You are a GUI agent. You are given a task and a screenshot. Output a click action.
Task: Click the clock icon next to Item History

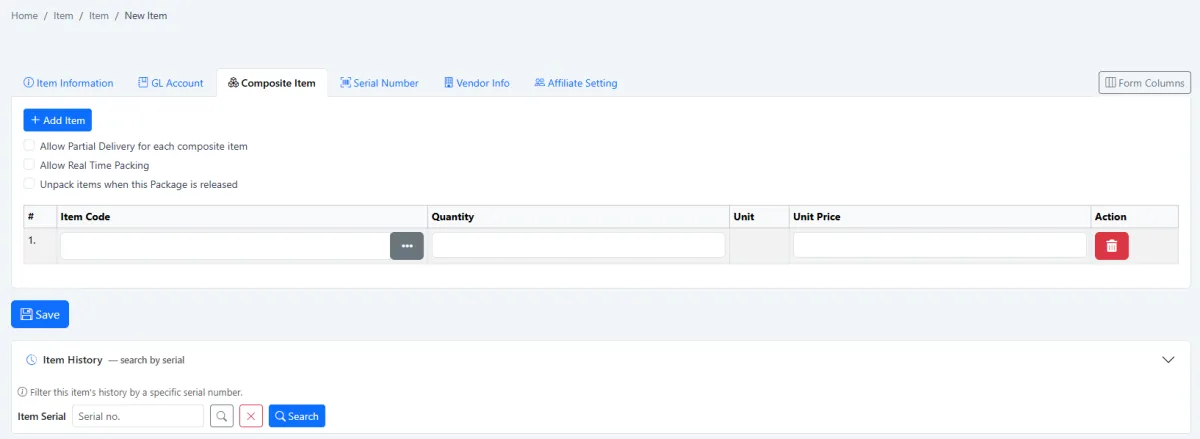[x=31, y=360]
